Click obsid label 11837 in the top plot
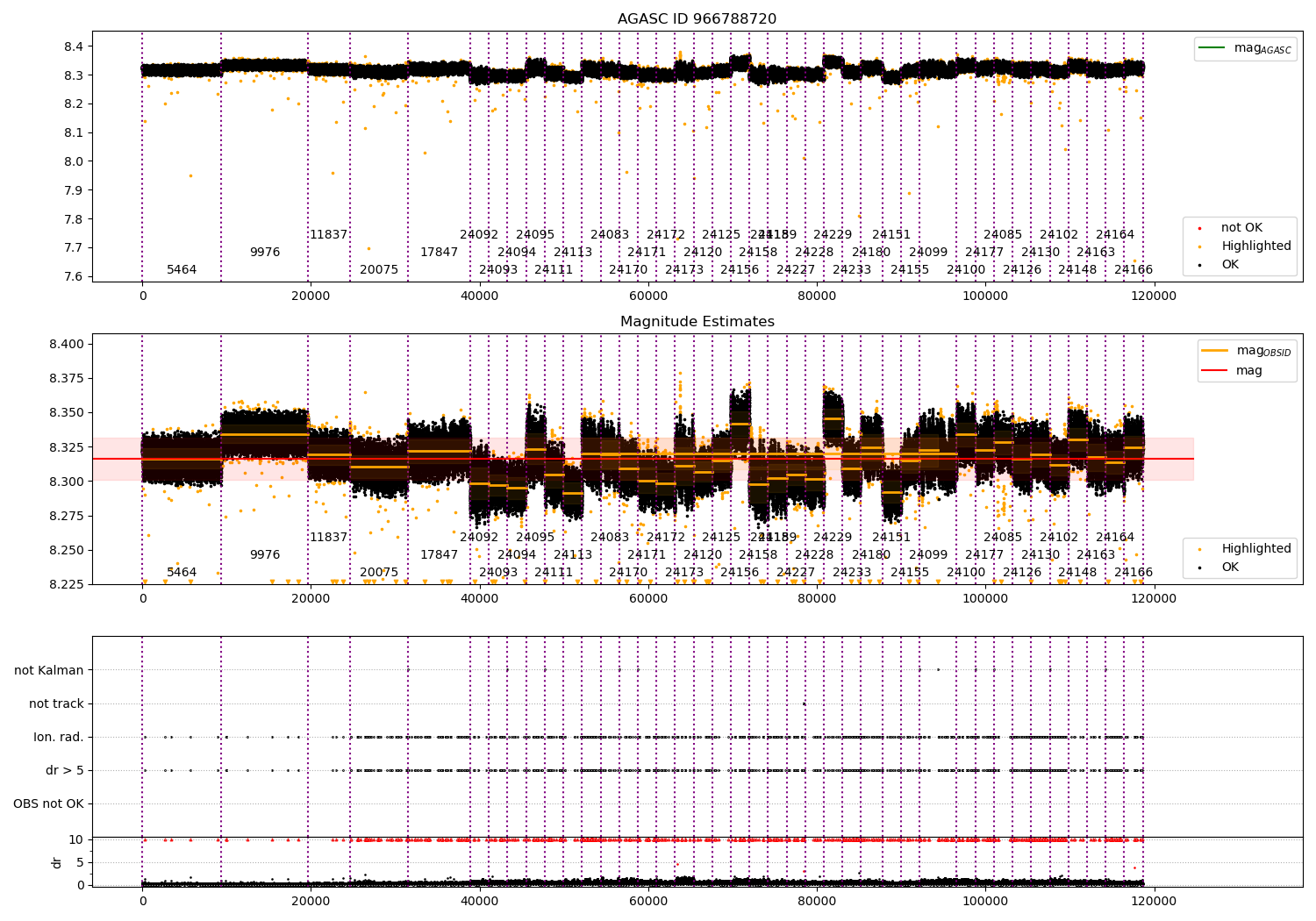The height and width of the screenshot is (921, 1316). [x=328, y=234]
